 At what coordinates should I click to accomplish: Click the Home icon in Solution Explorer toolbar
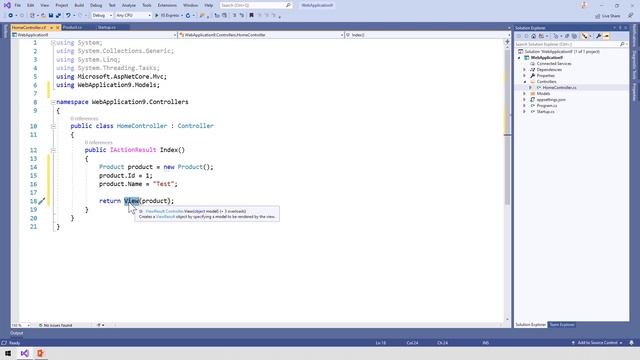pos(533,36)
